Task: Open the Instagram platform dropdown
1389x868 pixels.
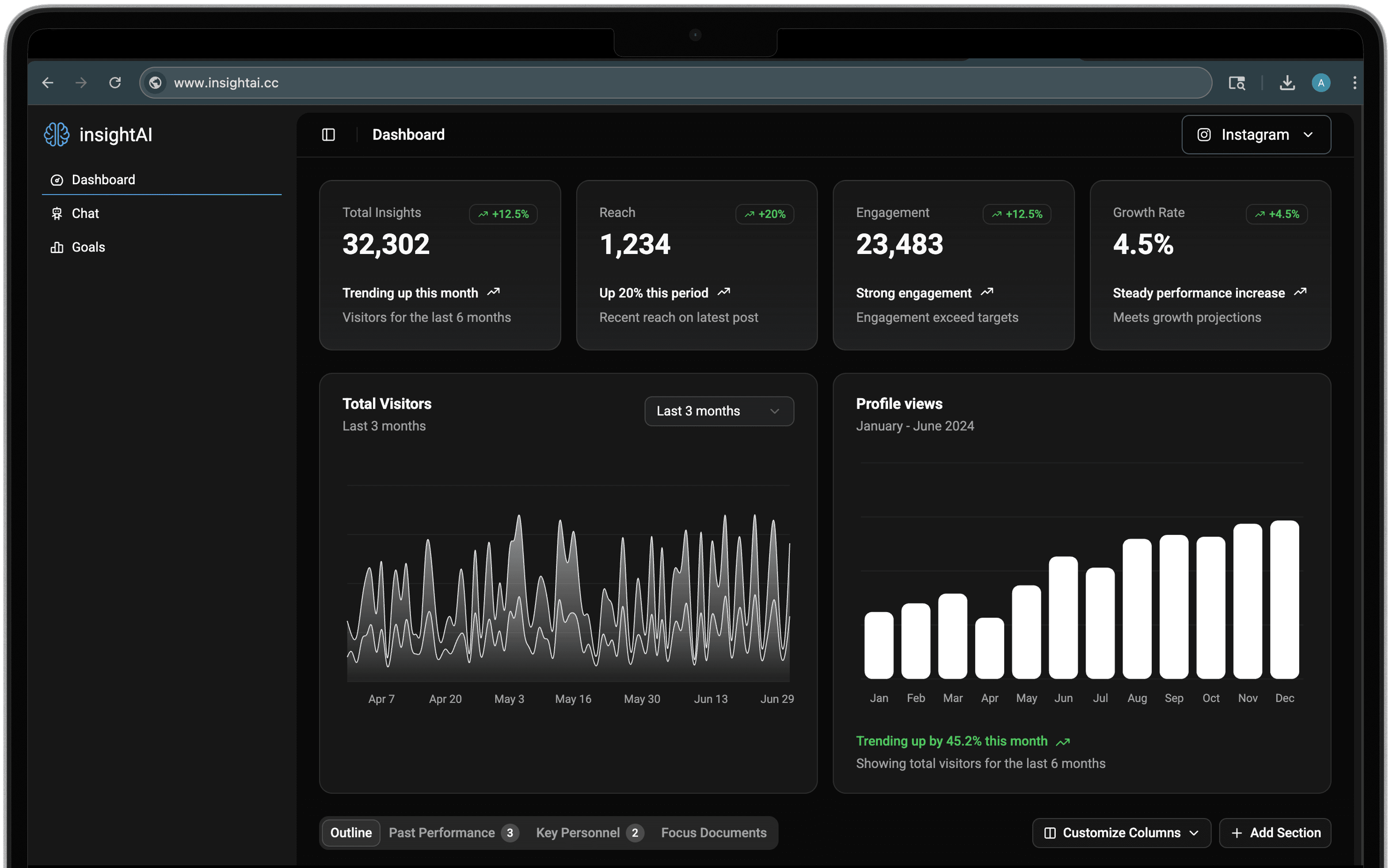Action: (1256, 134)
